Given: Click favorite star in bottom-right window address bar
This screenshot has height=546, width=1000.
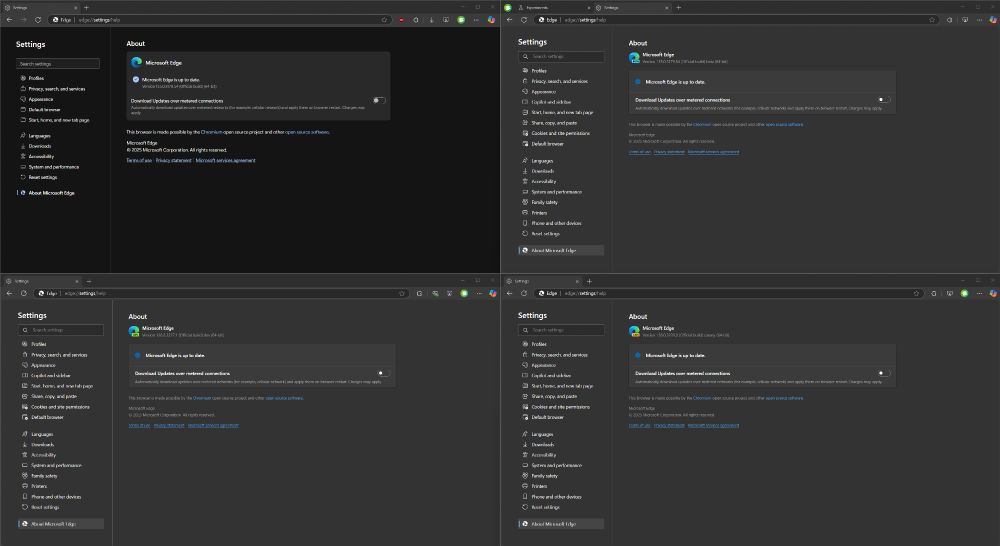Looking at the screenshot, I should (916, 293).
